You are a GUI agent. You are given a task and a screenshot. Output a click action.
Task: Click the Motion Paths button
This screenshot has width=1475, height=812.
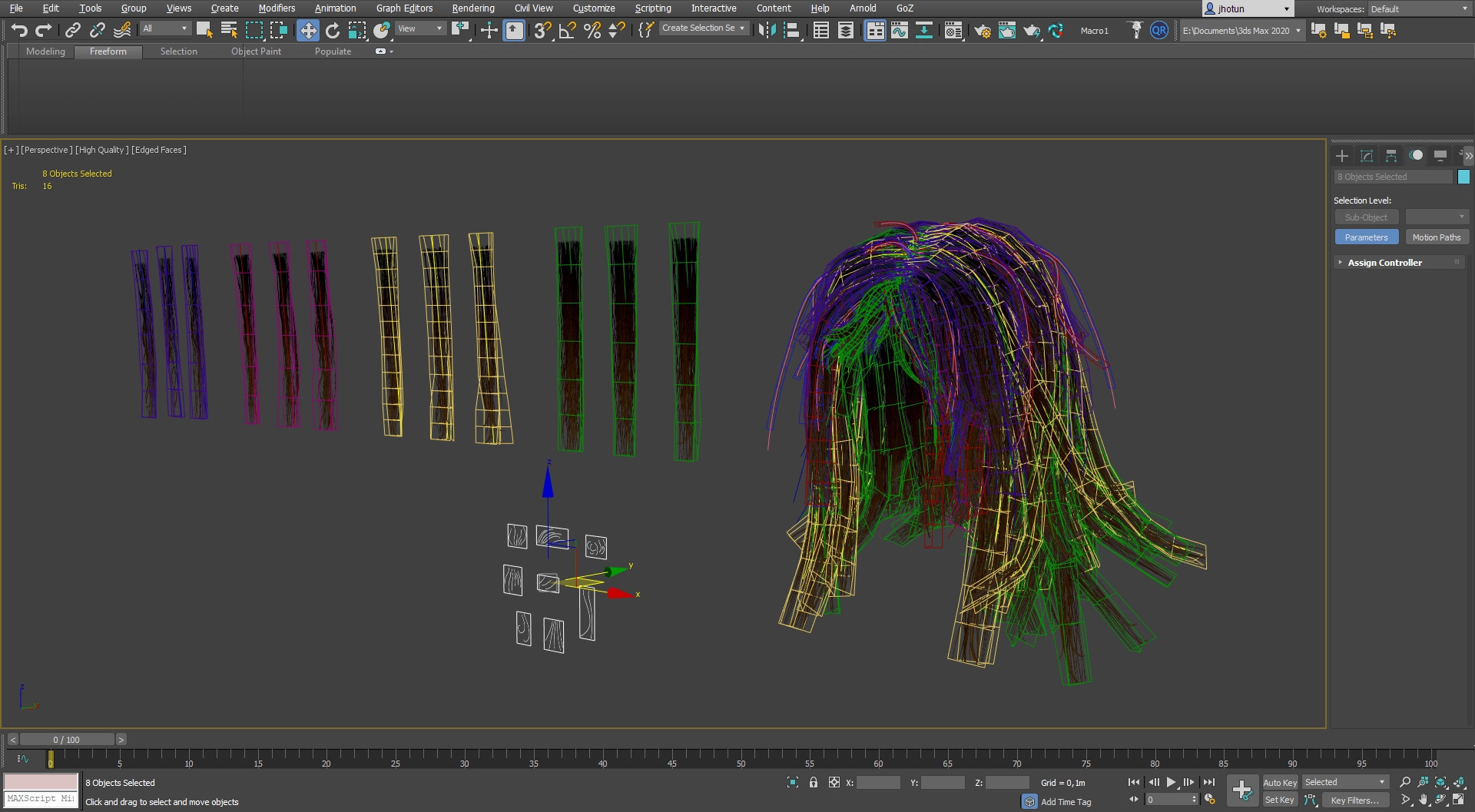(x=1436, y=237)
